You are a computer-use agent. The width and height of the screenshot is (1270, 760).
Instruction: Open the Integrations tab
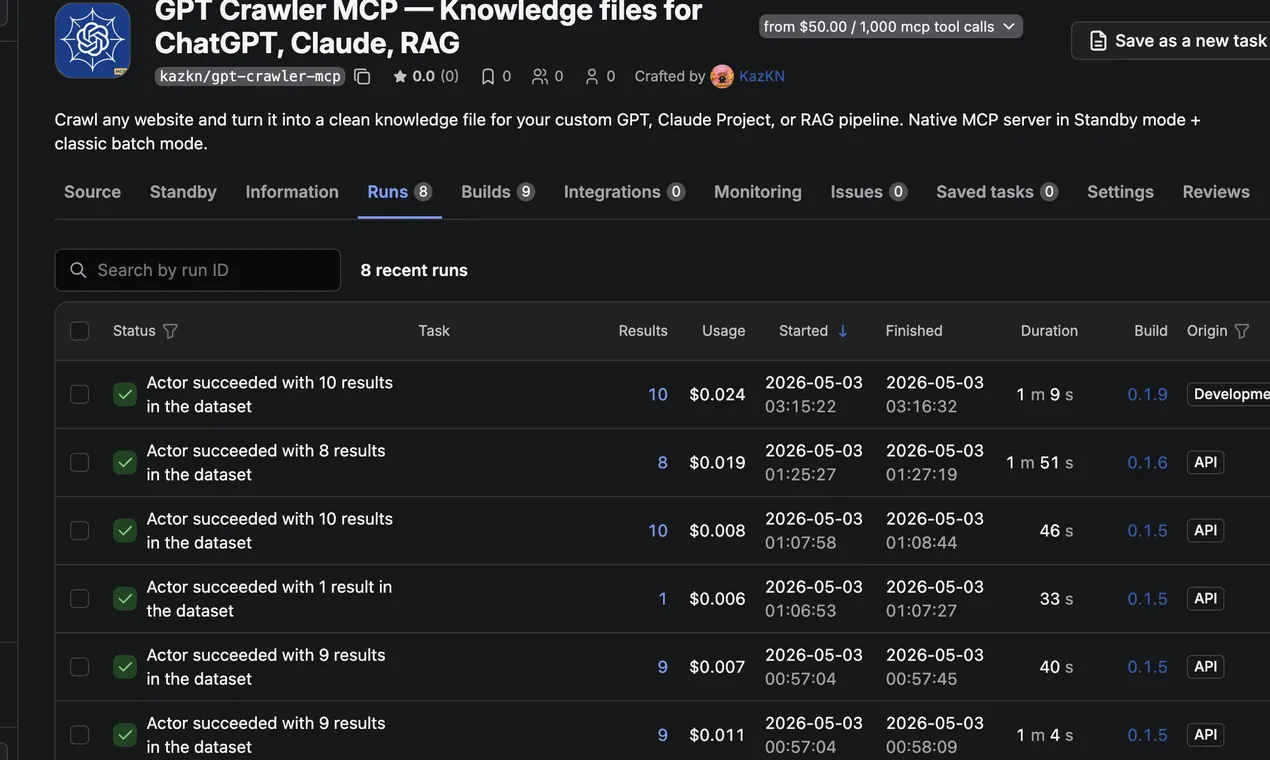click(624, 192)
